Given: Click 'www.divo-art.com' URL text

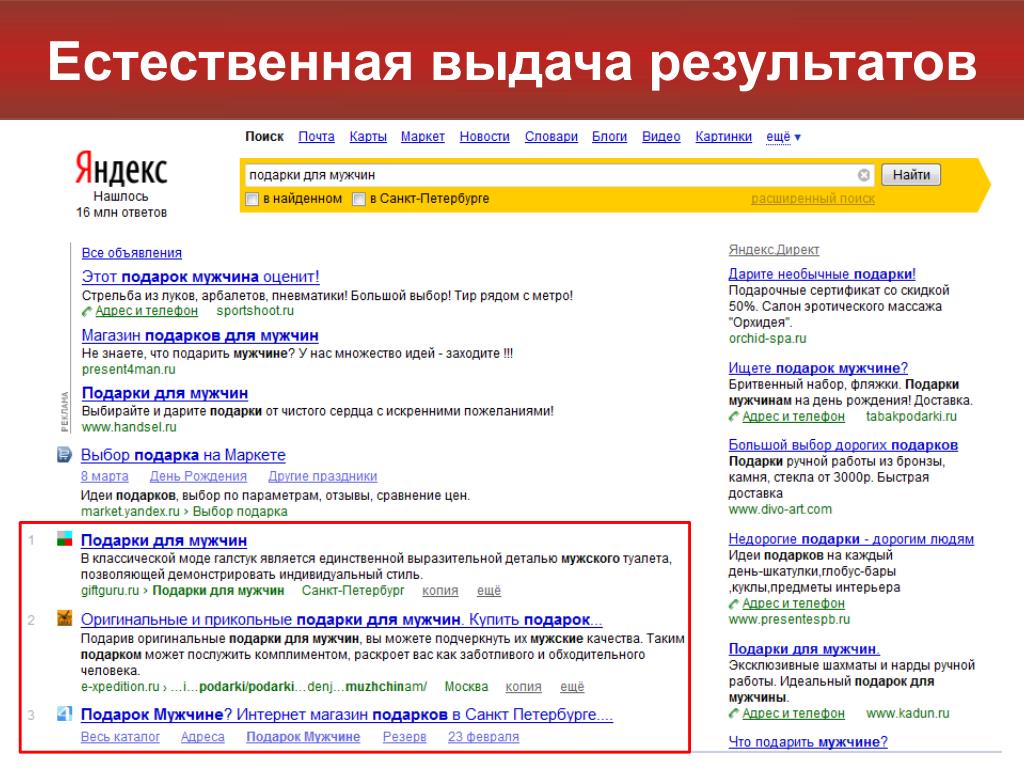Looking at the screenshot, I should coord(780,509).
